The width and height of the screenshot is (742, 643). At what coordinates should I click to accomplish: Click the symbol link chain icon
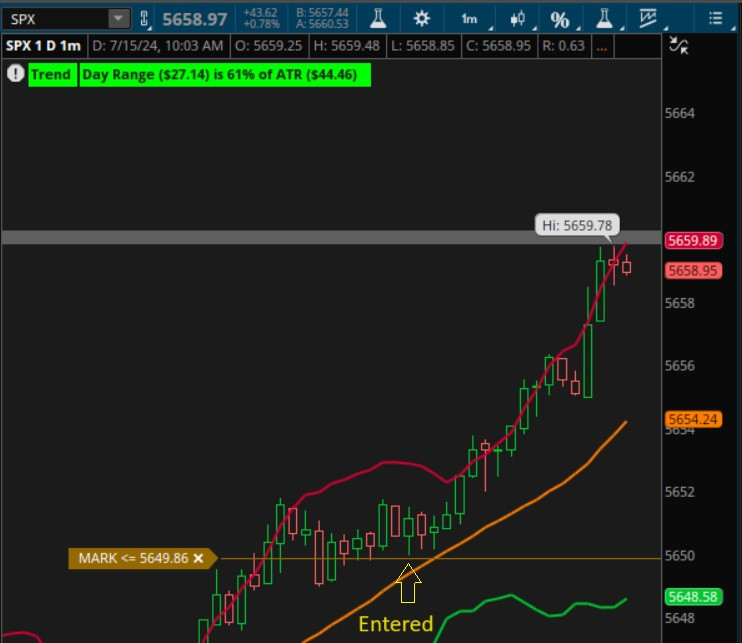[x=144, y=19]
